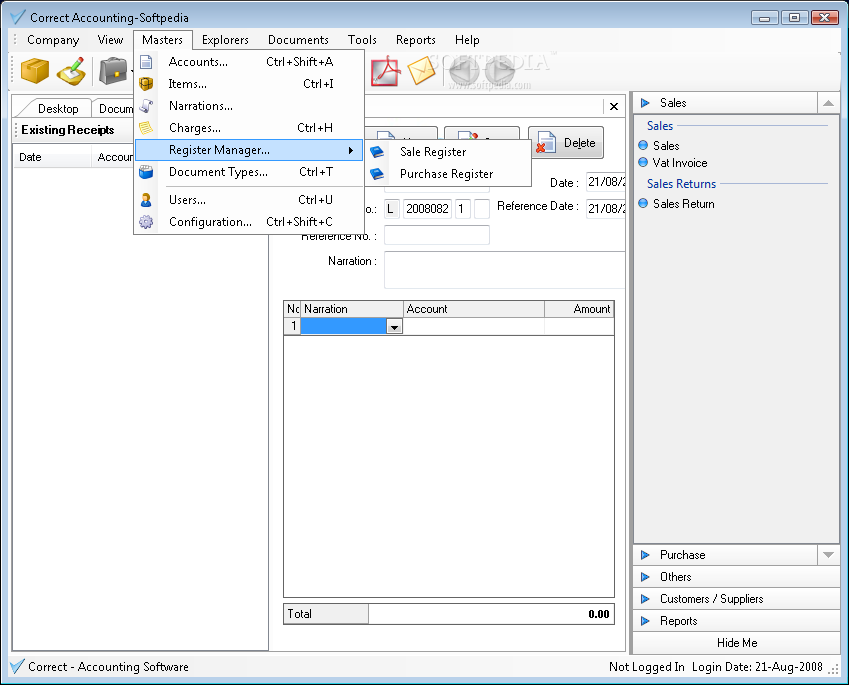Click the Account column header
This screenshot has width=849, height=685.
(474, 309)
